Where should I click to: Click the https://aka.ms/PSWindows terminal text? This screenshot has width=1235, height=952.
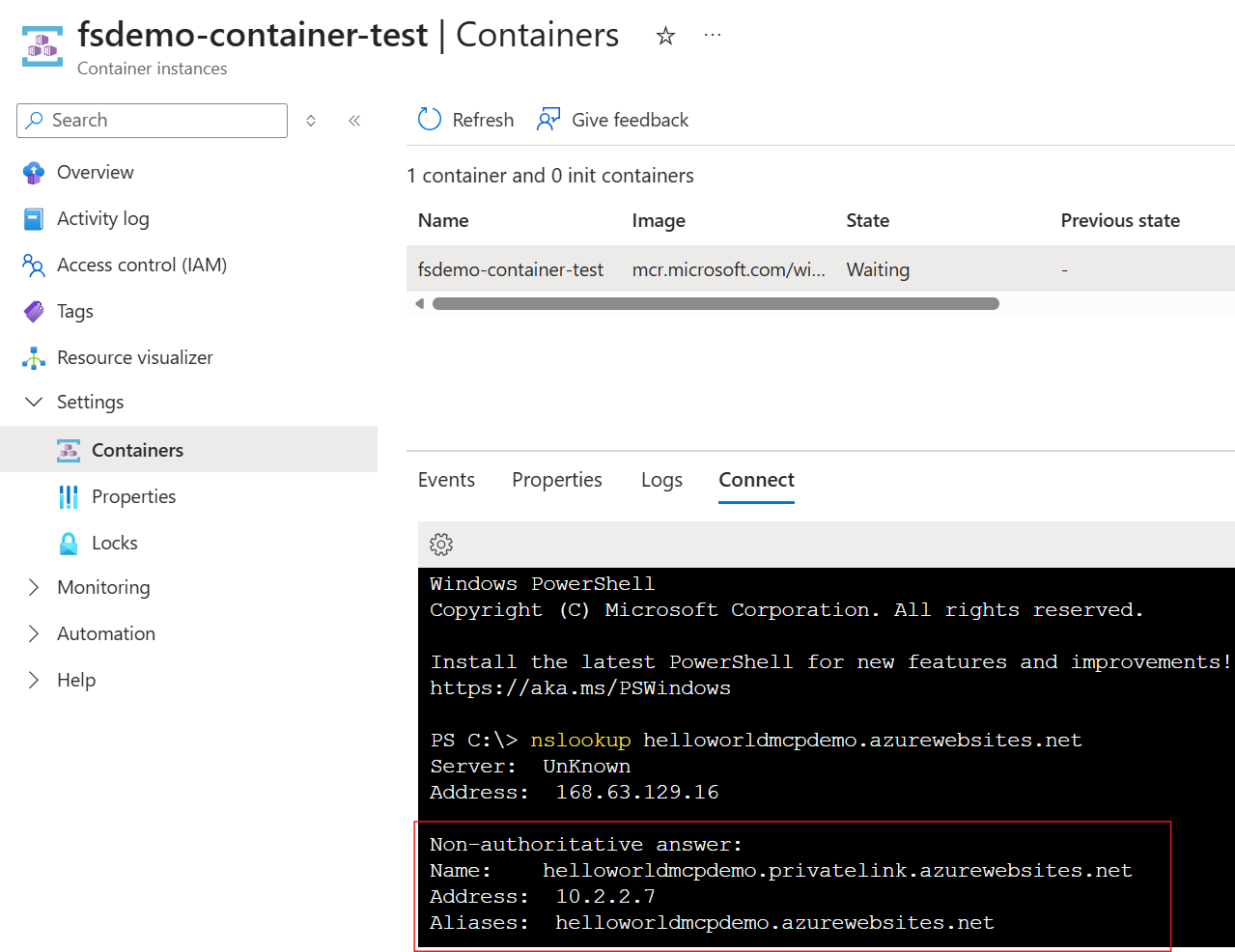click(x=580, y=688)
